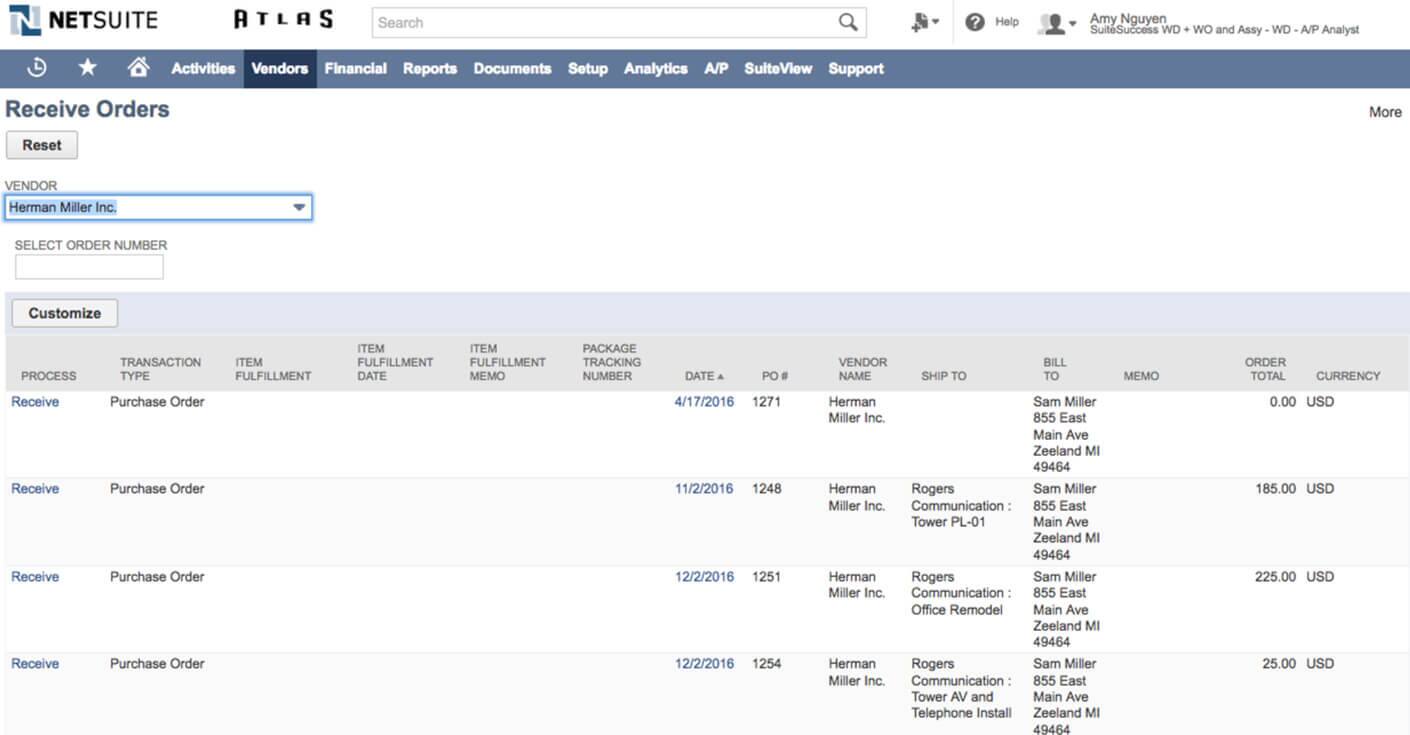Screen dimensions: 1410x735
Task: Click the Ship To column header
Action: coord(944,376)
